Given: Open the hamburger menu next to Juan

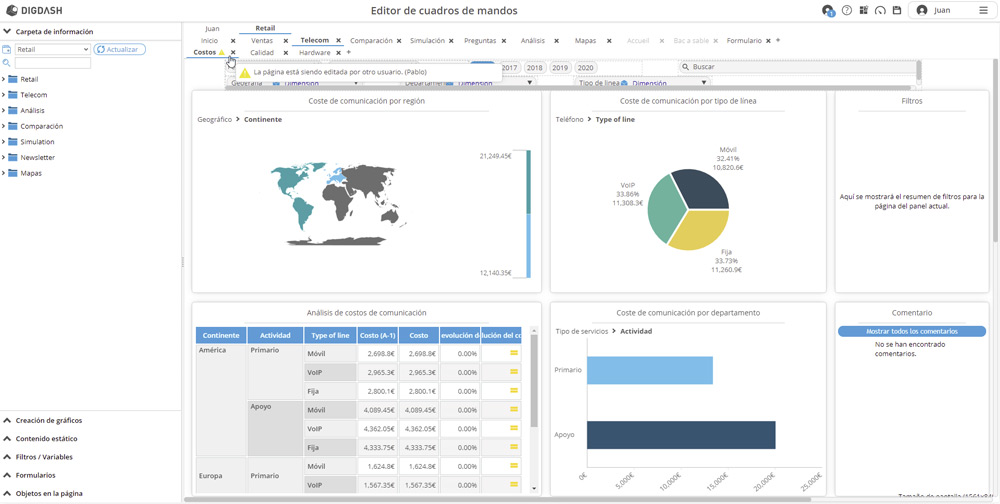Looking at the screenshot, I should (x=983, y=10).
